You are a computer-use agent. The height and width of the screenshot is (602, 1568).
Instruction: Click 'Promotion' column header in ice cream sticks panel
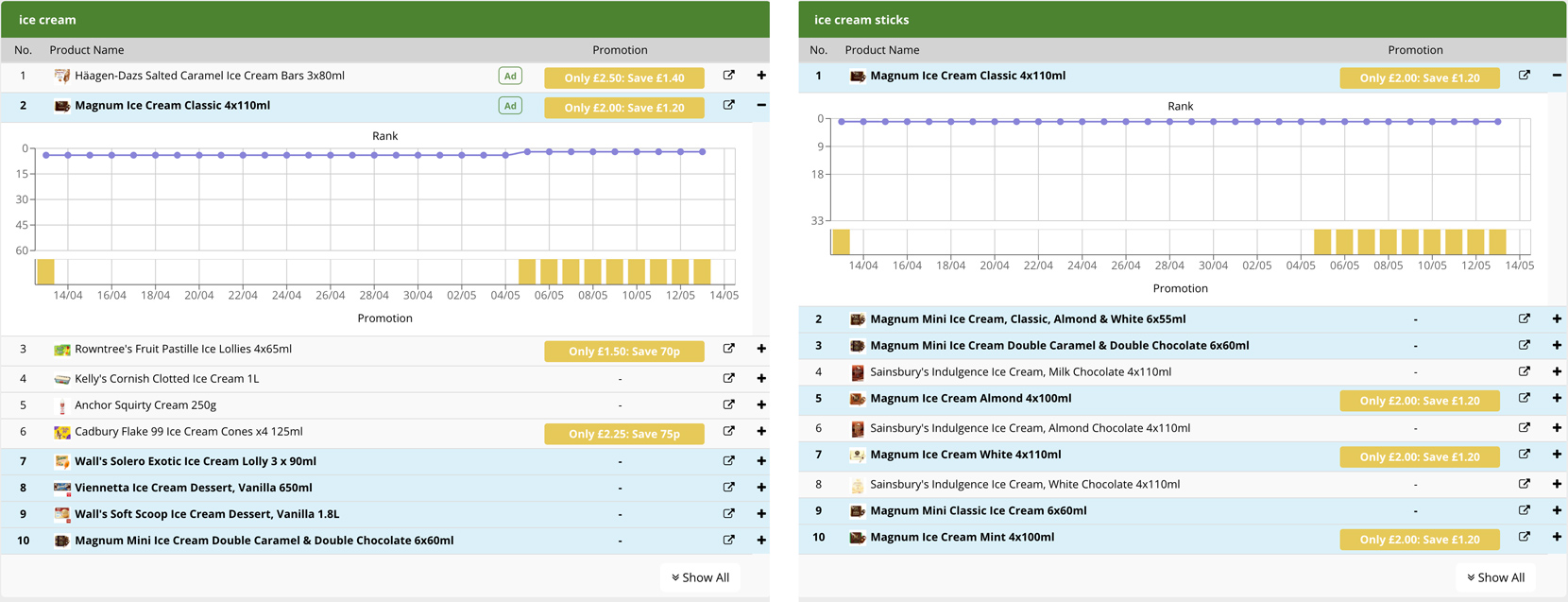point(1415,50)
